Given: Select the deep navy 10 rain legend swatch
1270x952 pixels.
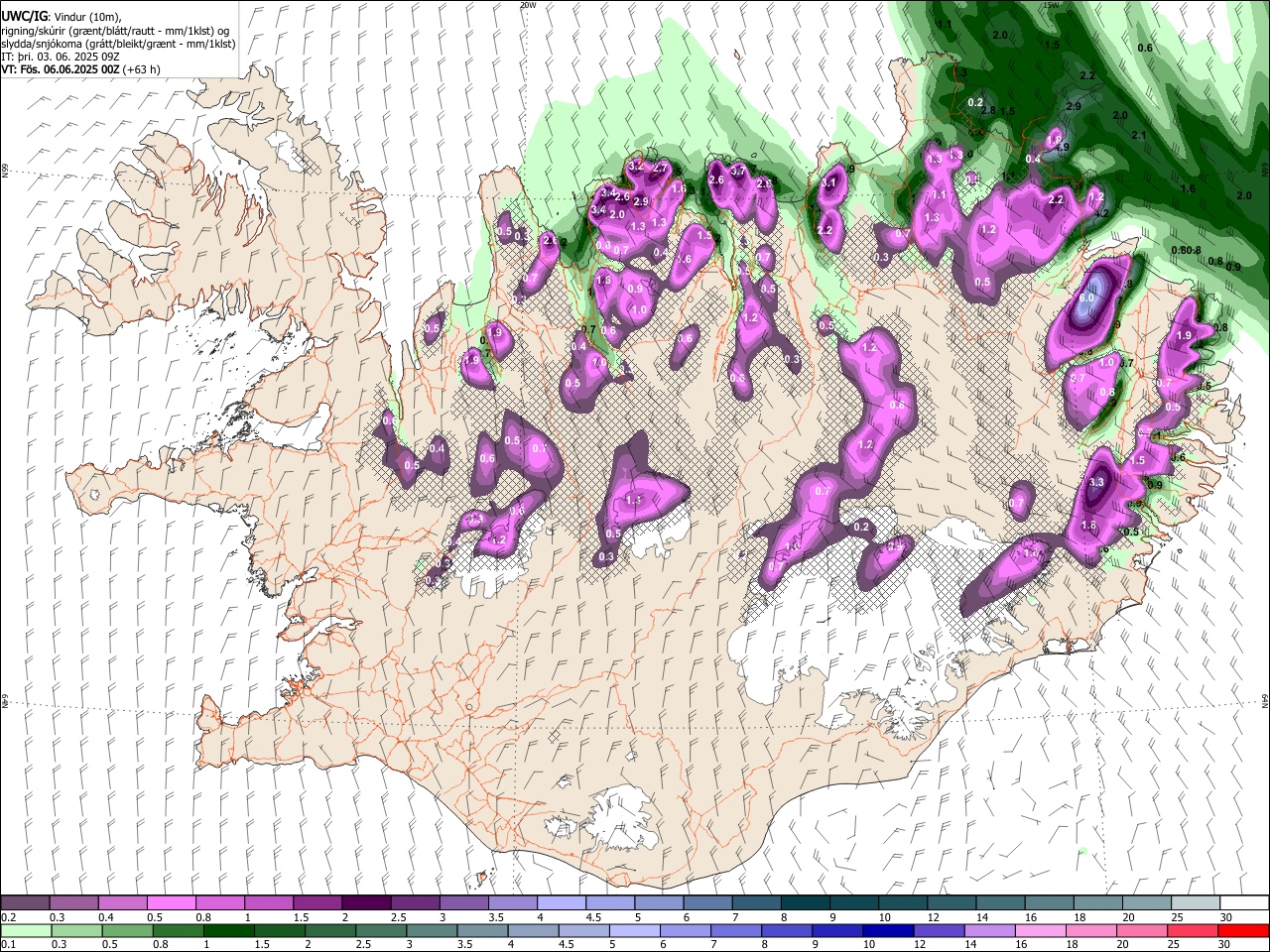Looking at the screenshot, I should coord(887,930).
